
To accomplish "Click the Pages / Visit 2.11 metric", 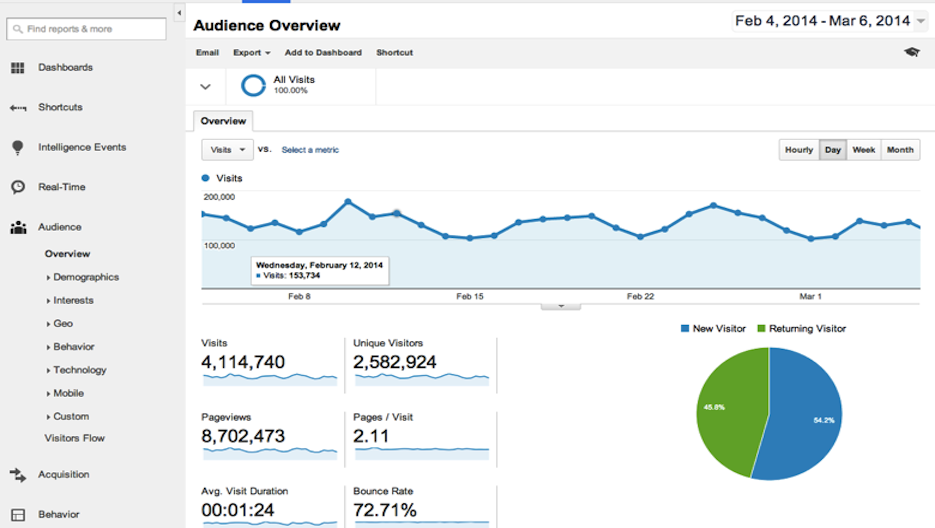I will [421, 437].
